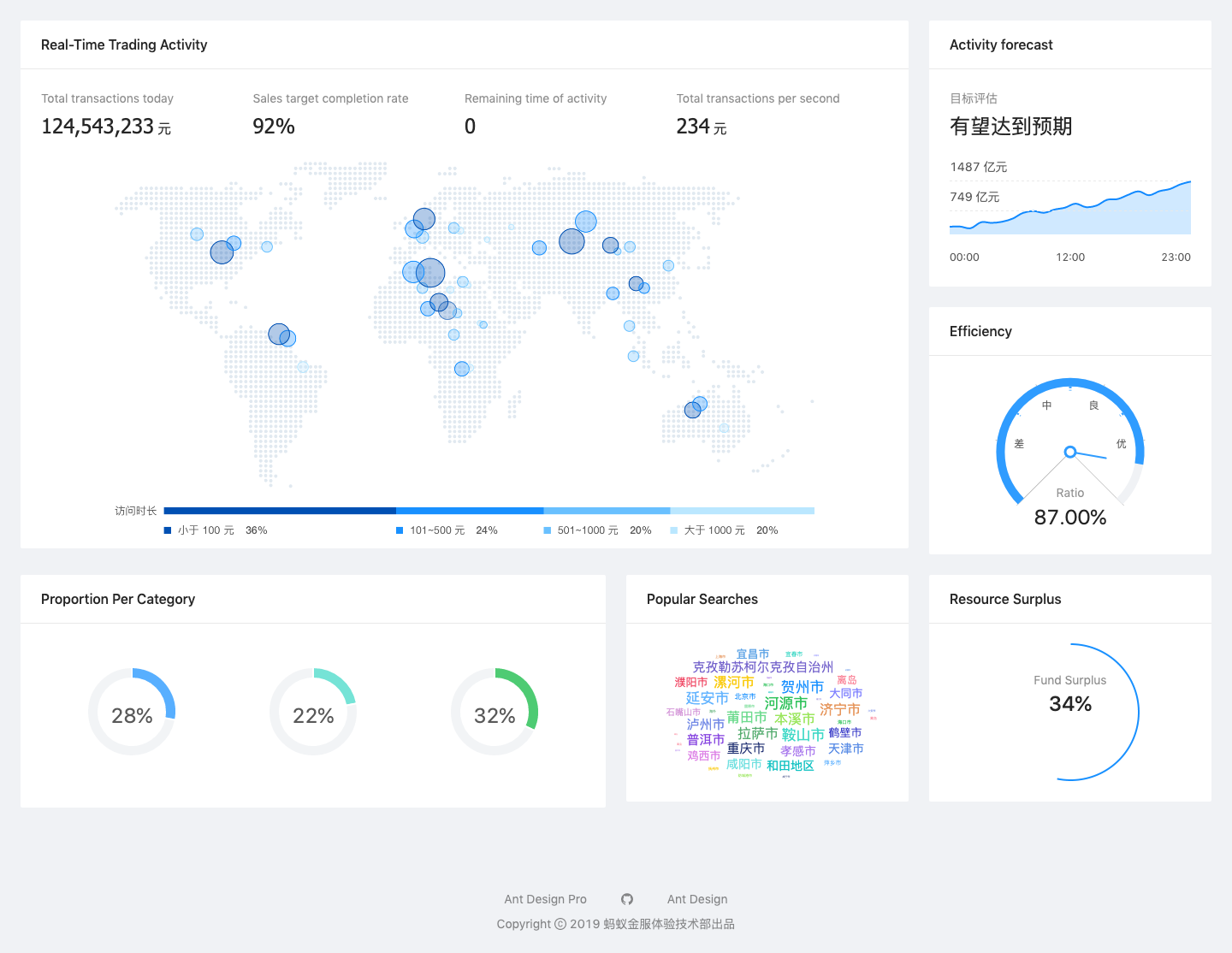Click 咸阳市 in the word cloud
Screen dimensions: 1232x953
pos(744,764)
